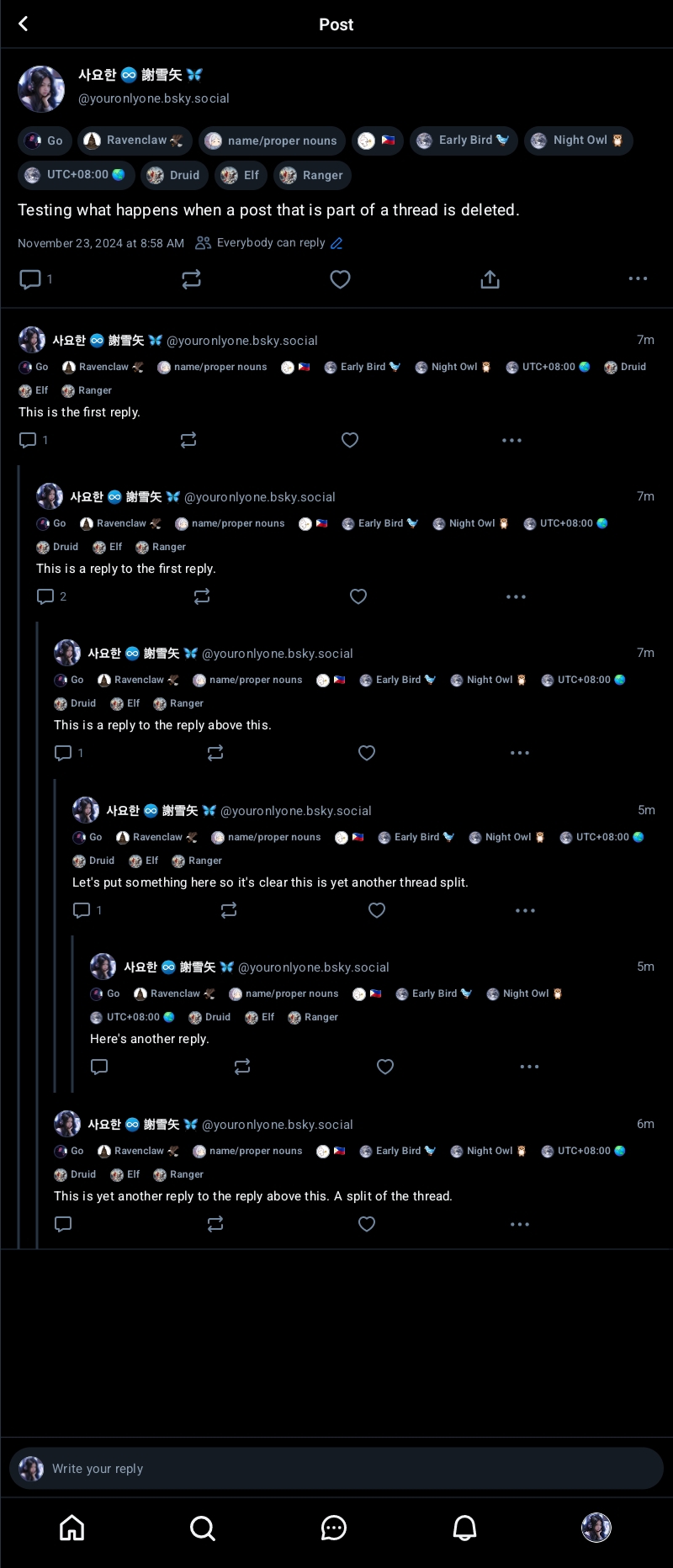The height and width of the screenshot is (1568, 673).
Task: Share the main post via the share icon
Action: pos(490,279)
